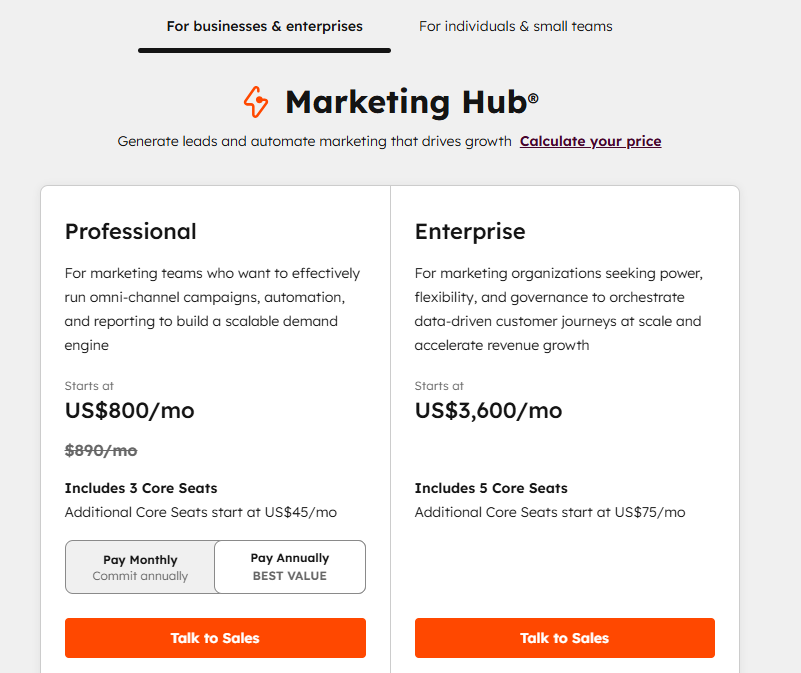
Task: Click the Enterprise plan heading
Action: (470, 232)
